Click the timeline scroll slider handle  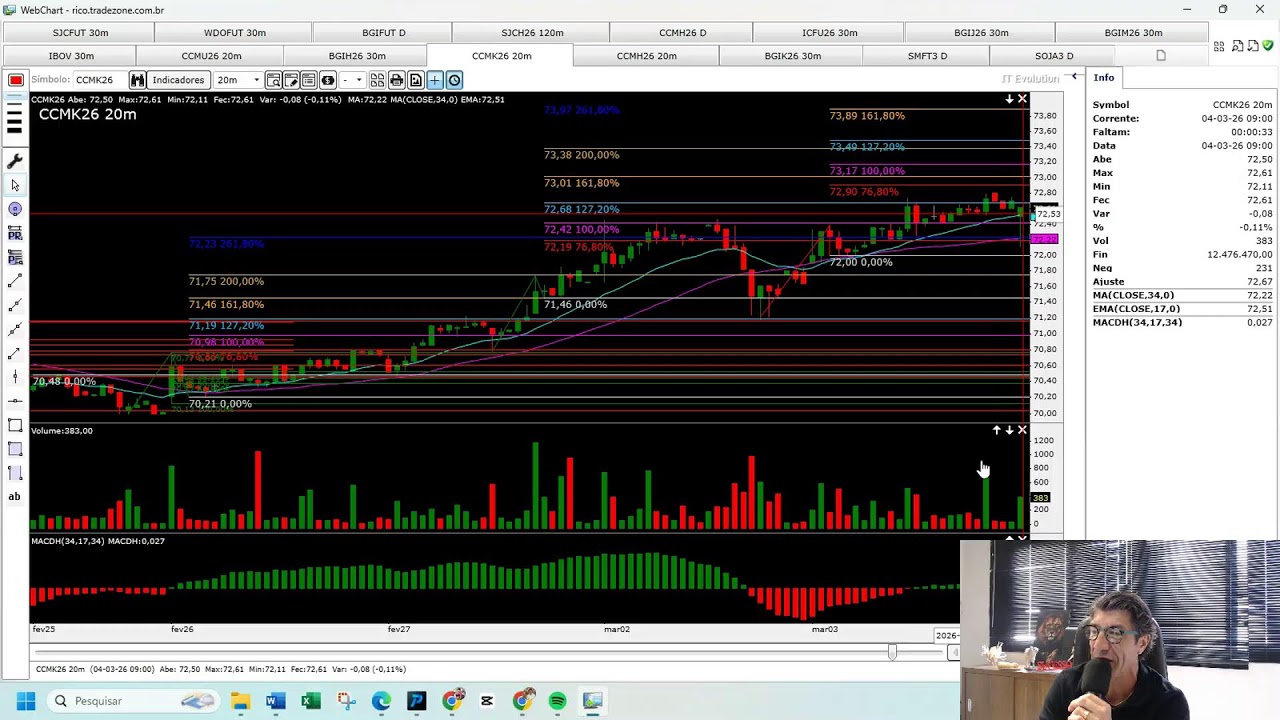click(892, 652)
